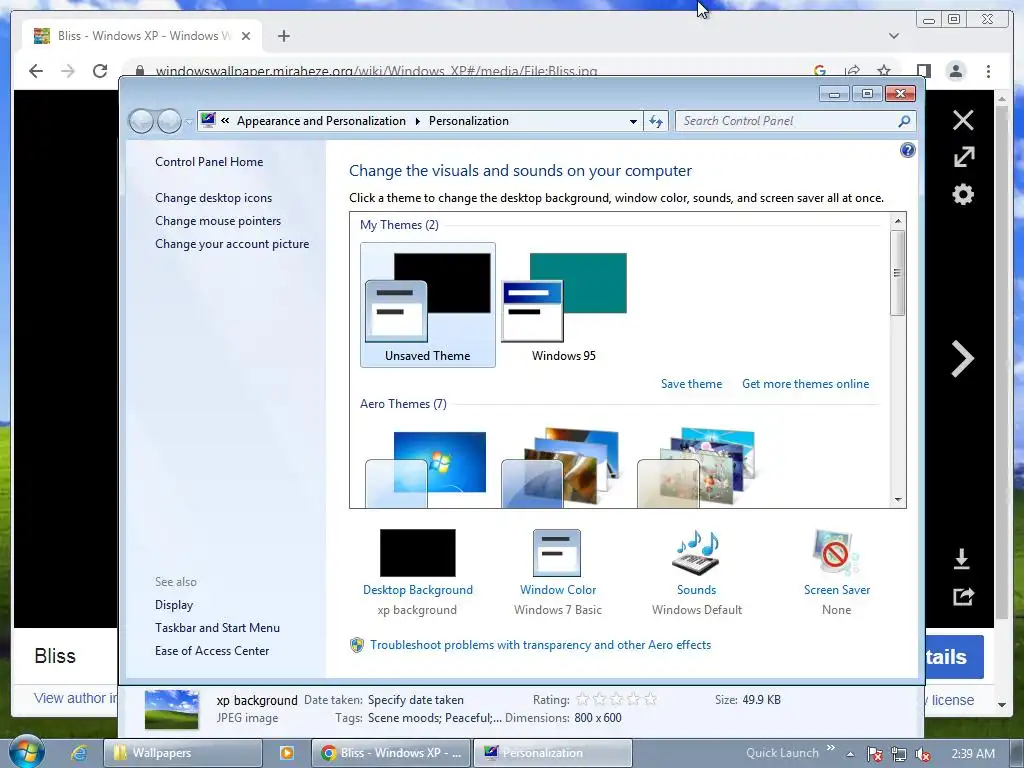Screen dimensions: 1024x768
Task: Click the Chrome tab search chevron
Action: tap(894, 36)
